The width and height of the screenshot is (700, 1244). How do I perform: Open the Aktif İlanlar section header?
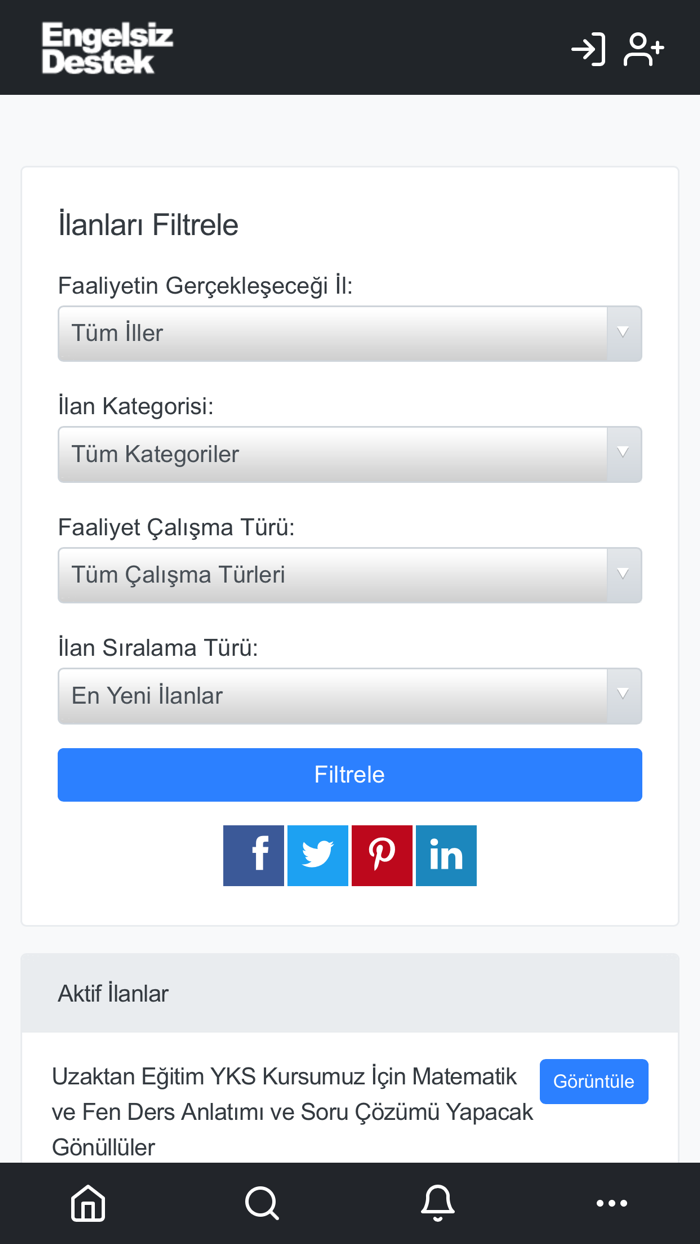click(113, 993)
